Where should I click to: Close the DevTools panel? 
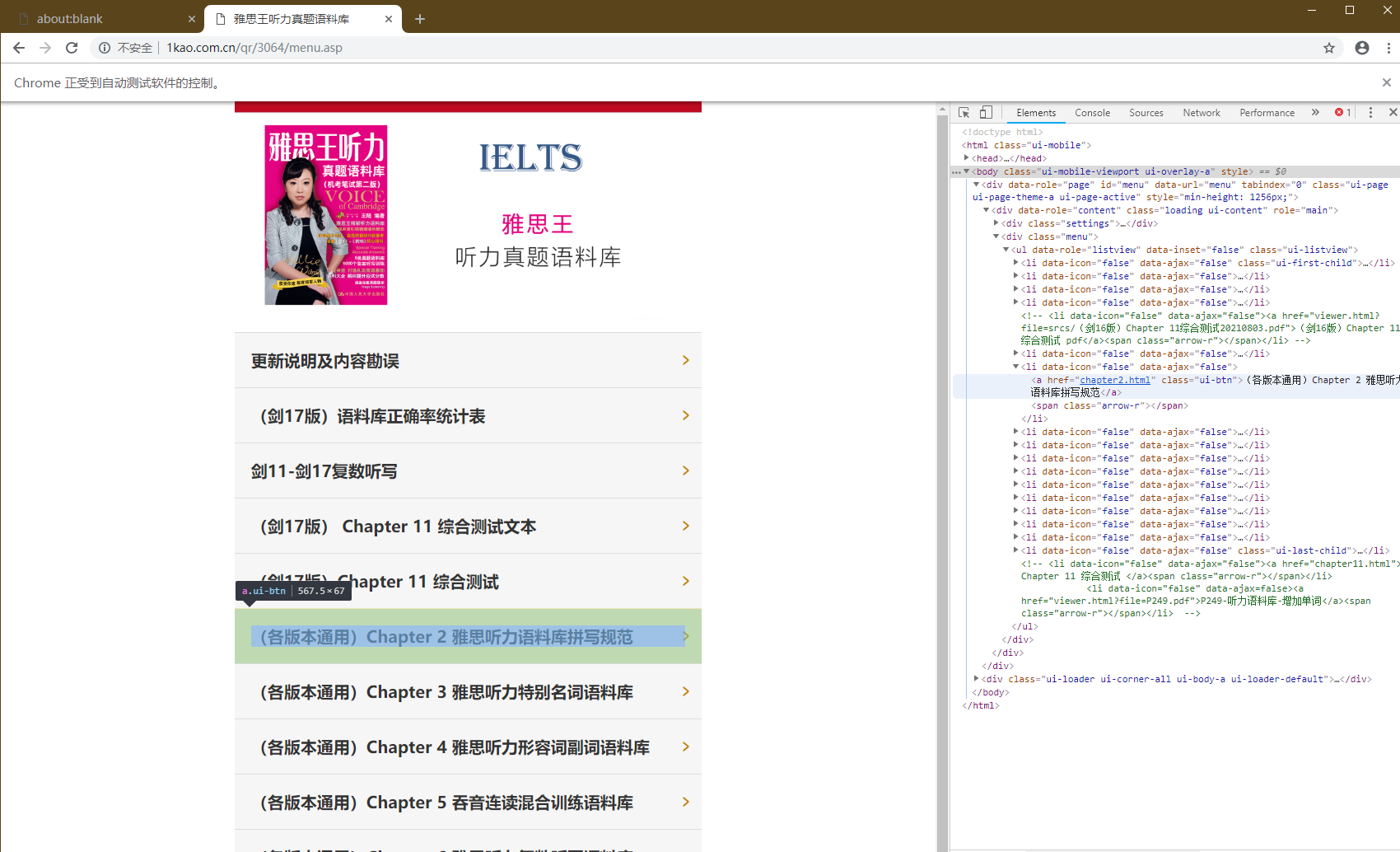1393,112
